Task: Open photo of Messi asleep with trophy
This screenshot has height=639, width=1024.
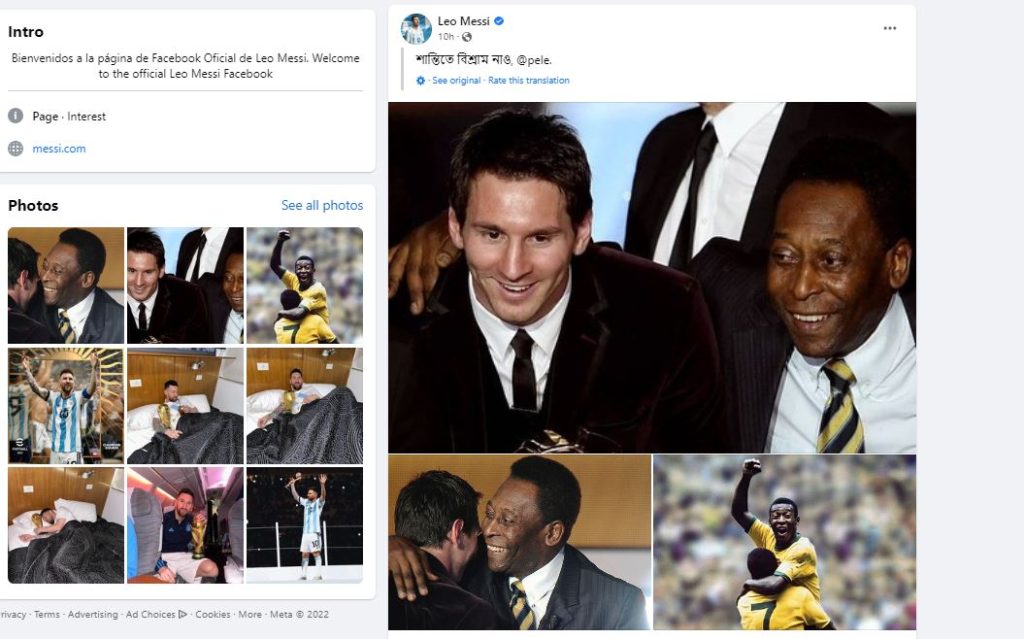Action: point(66,525)
